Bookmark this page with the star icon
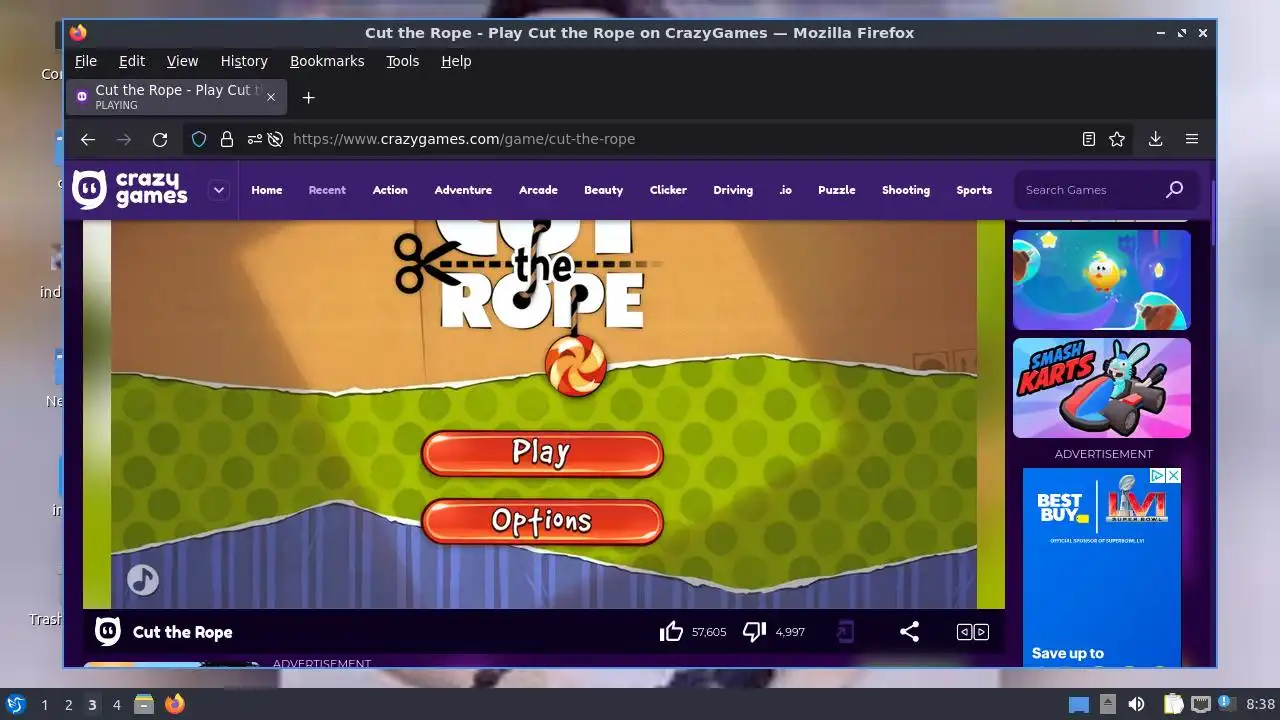 pos(1117,139)
